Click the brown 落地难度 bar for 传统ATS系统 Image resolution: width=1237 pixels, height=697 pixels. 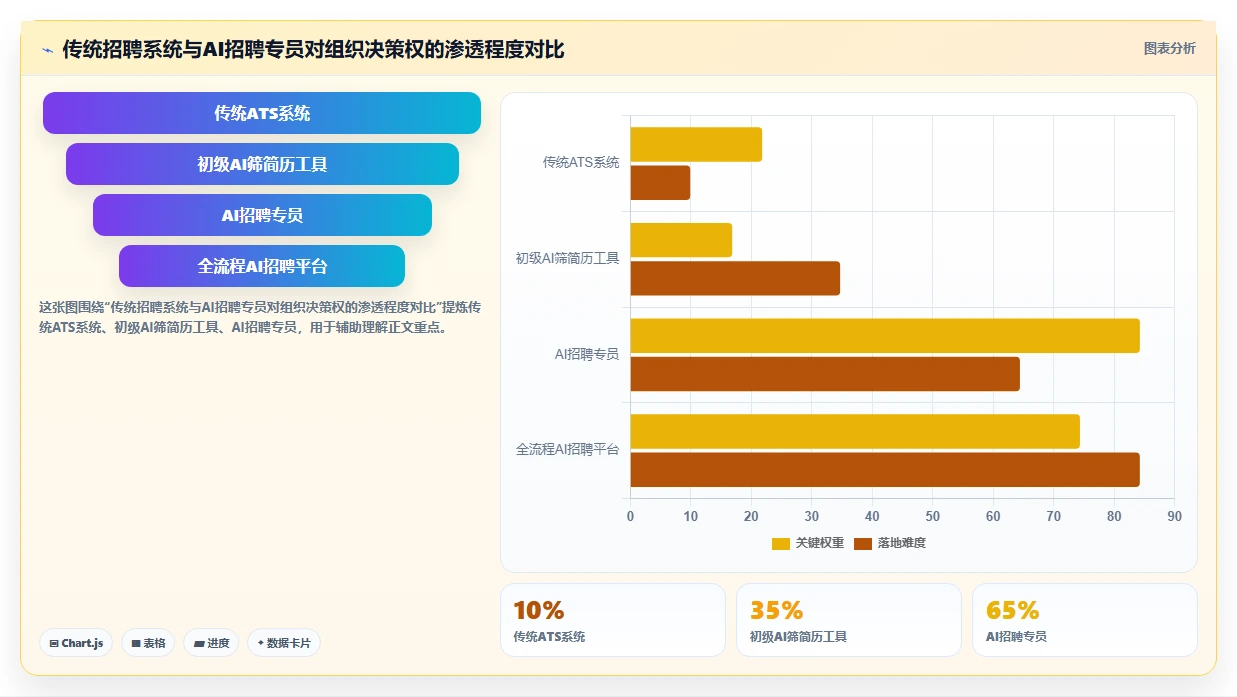point(660,182)
